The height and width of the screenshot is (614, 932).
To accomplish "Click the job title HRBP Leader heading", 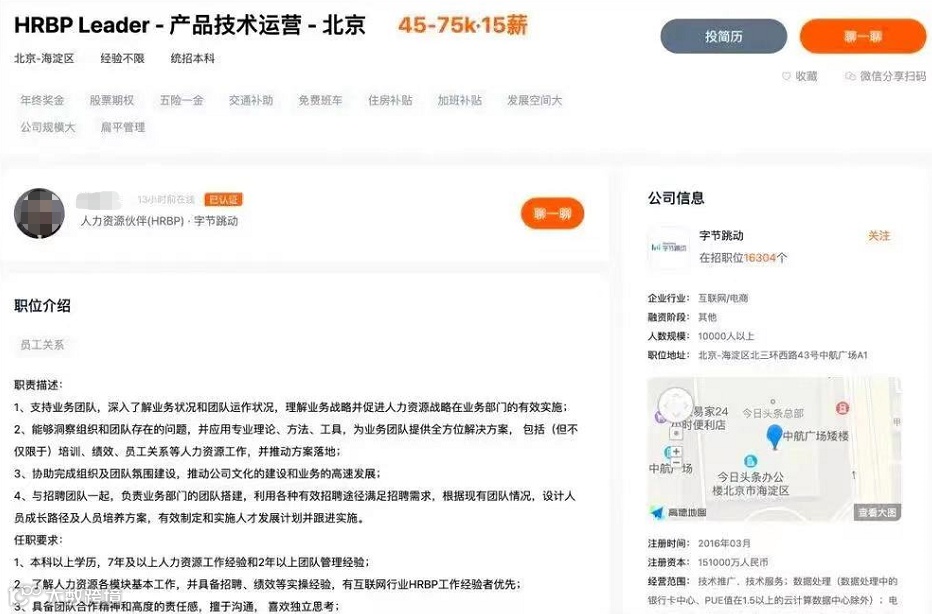I will [x=190, y=25].
